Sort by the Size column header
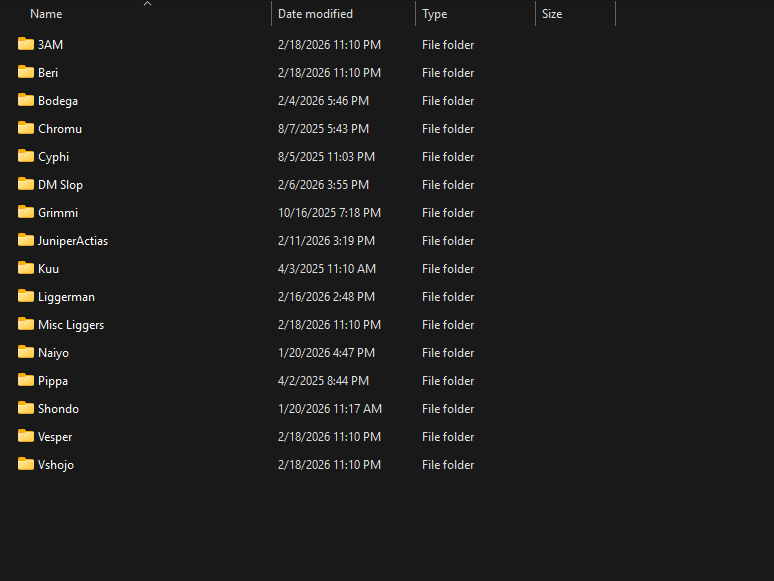Viewport: 774px width, 581px height. (552, 14)
